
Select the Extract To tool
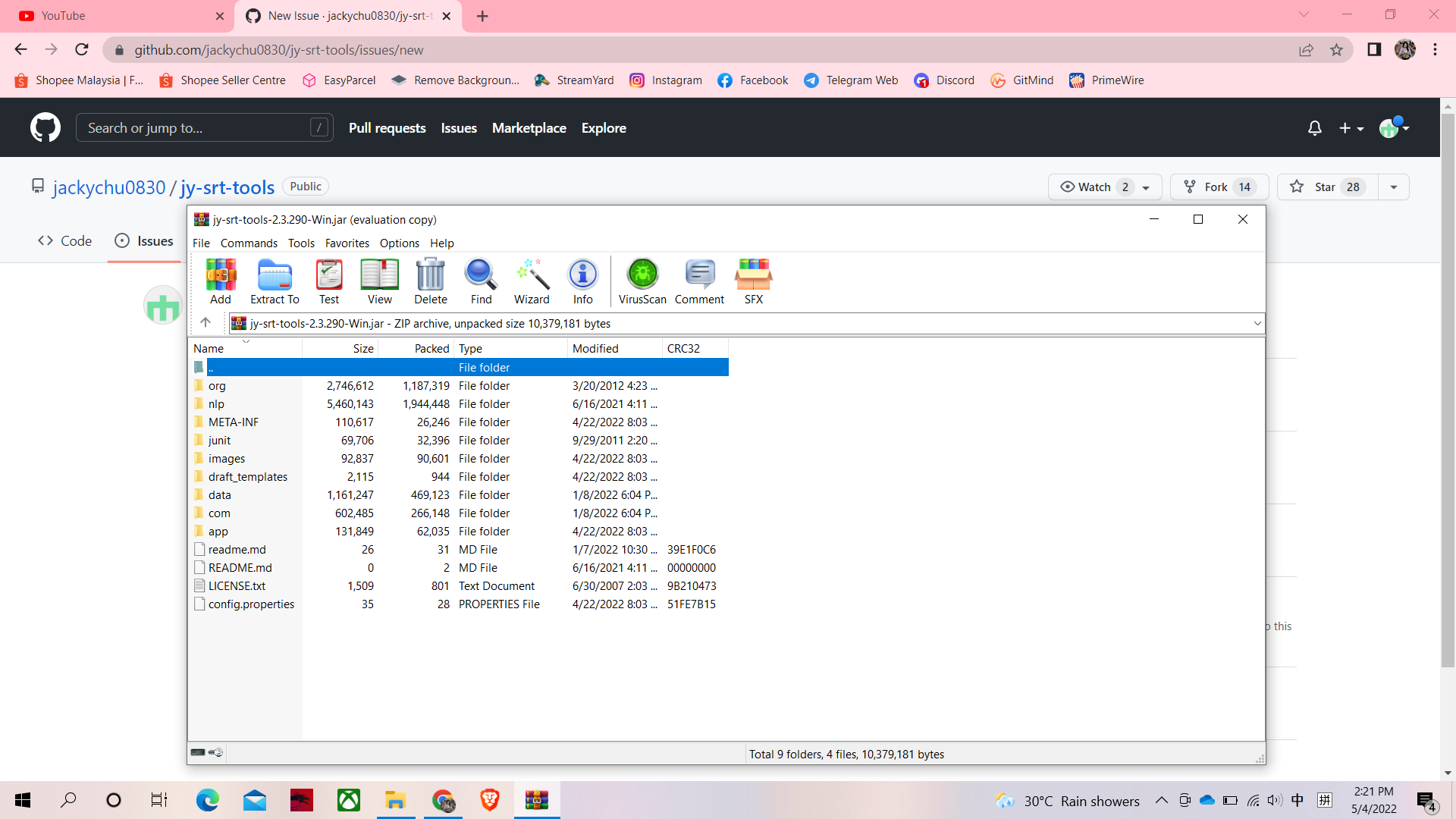(x=275, y=281)
